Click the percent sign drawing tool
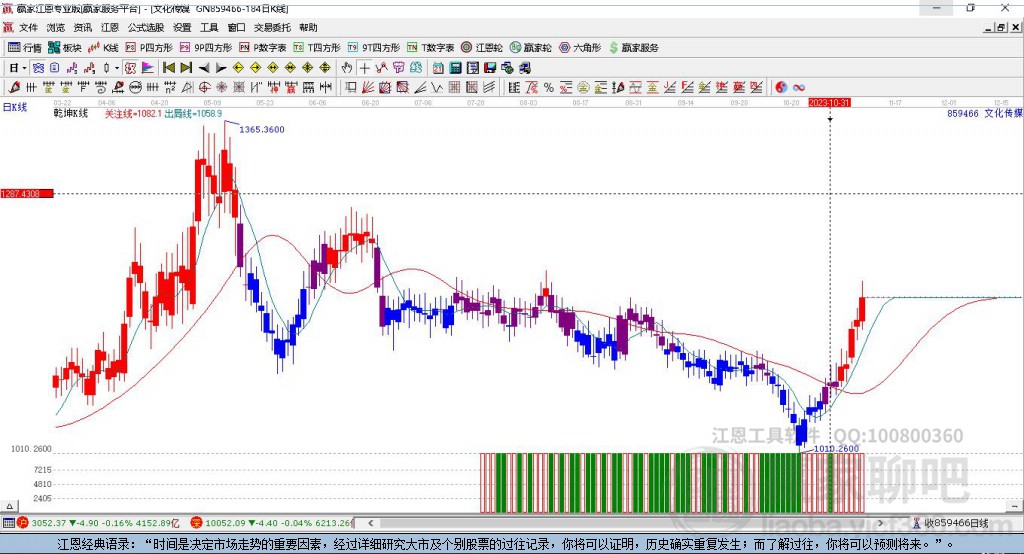This screenshot has height=554, width=1024. (x=548, y=87)
